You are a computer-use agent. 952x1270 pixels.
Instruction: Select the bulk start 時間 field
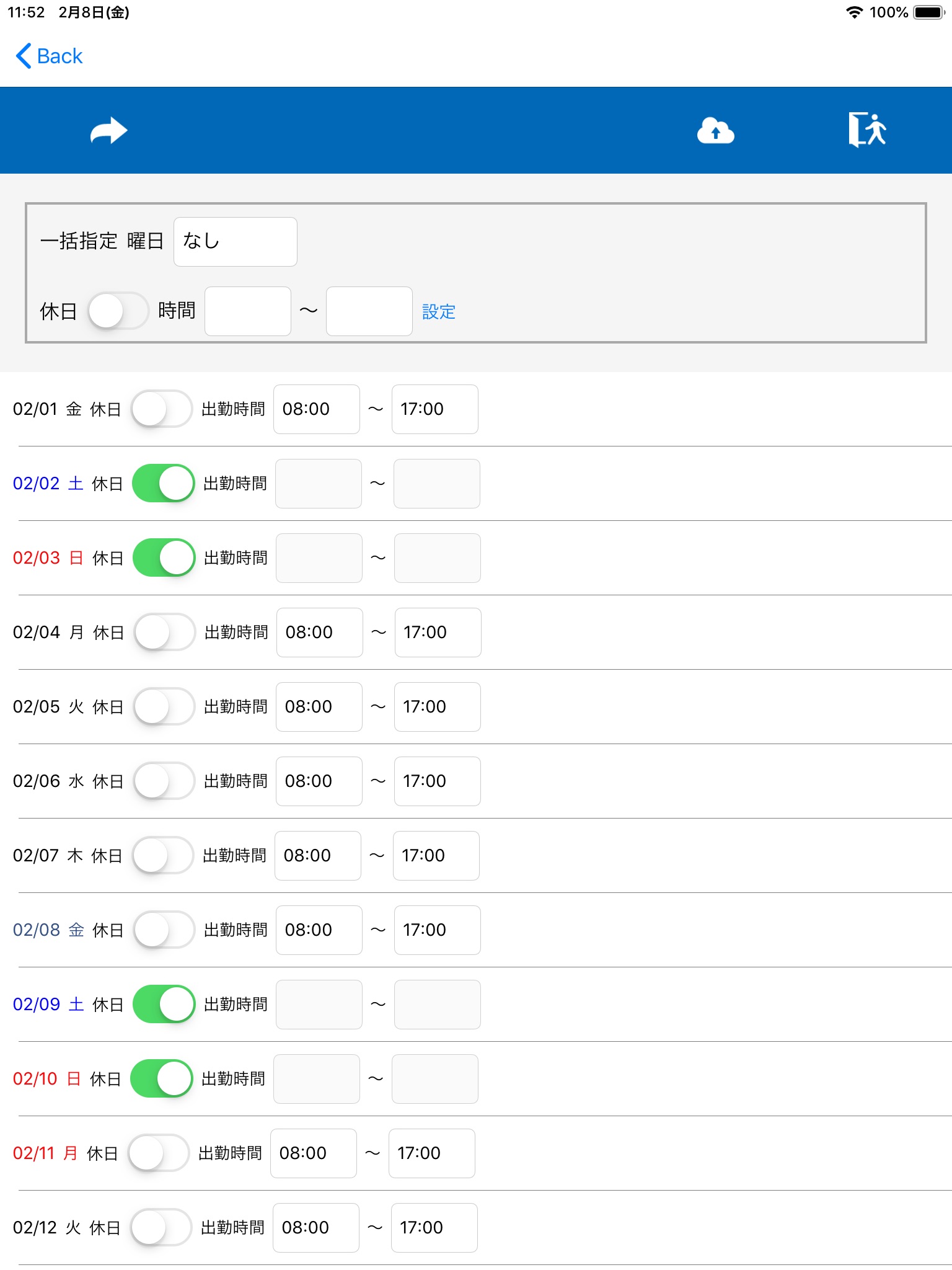248,311
